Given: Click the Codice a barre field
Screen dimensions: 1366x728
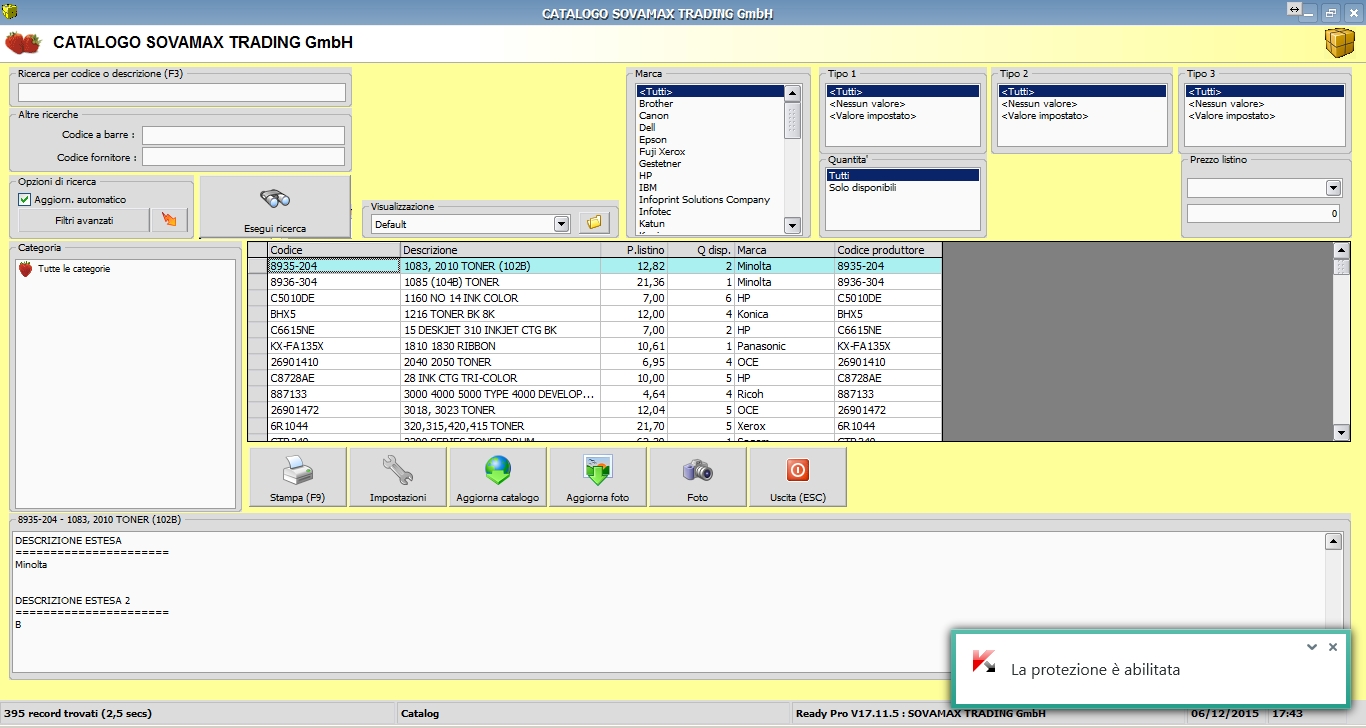Looking at the screenshot, I should pos(243,135).
